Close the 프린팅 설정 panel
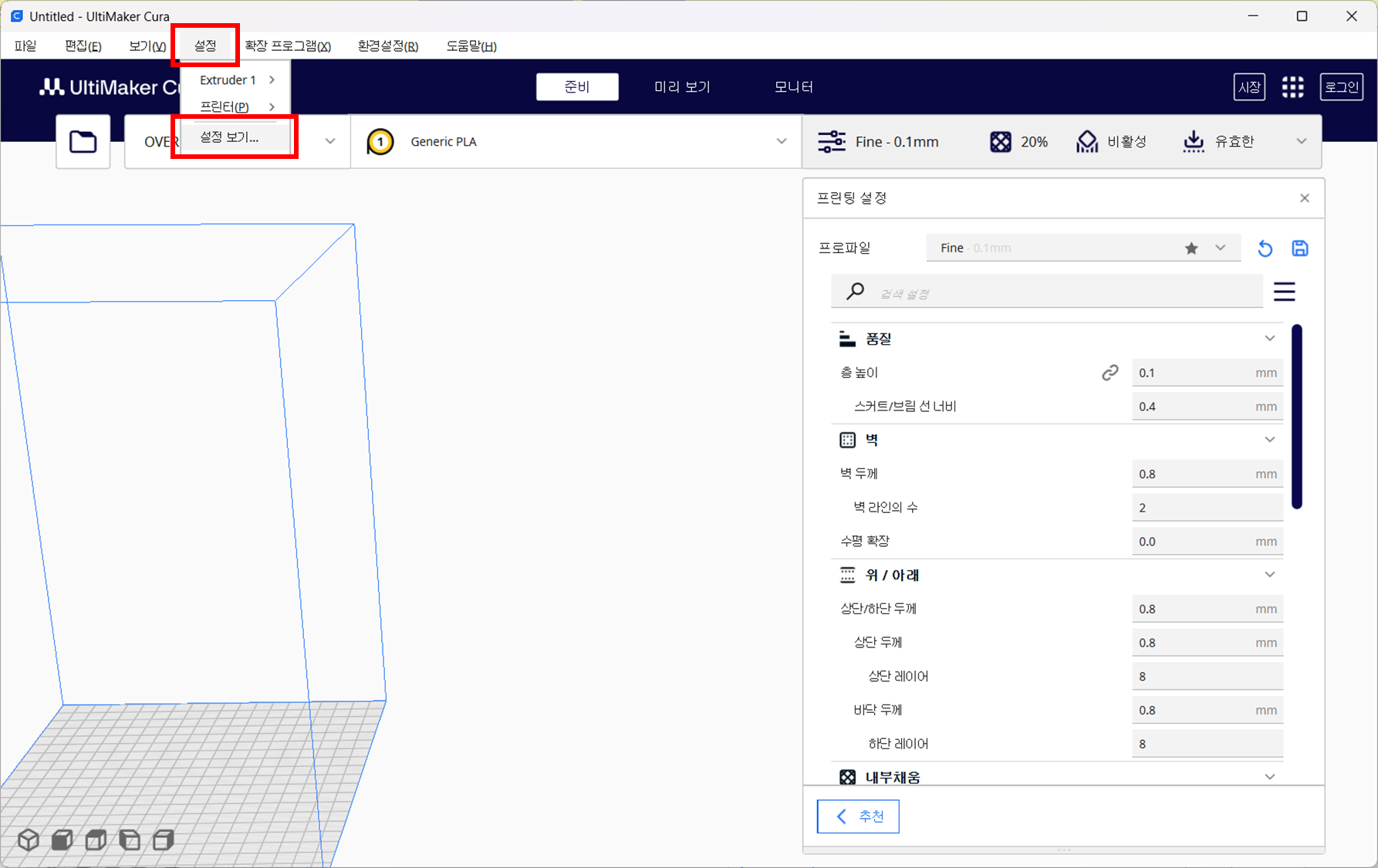The image size is (1378, 868). click(x=1305, y=198)
